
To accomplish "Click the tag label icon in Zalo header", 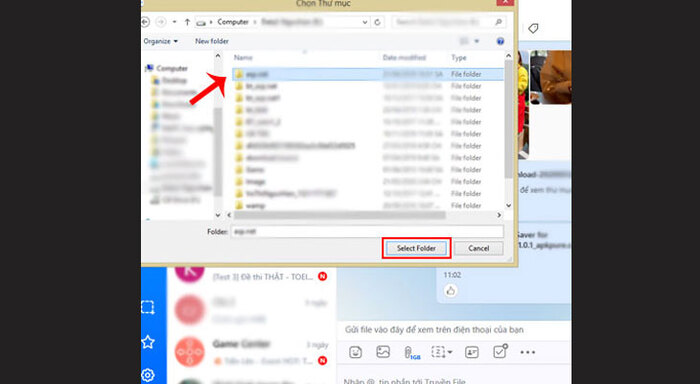I will point(533,29).
